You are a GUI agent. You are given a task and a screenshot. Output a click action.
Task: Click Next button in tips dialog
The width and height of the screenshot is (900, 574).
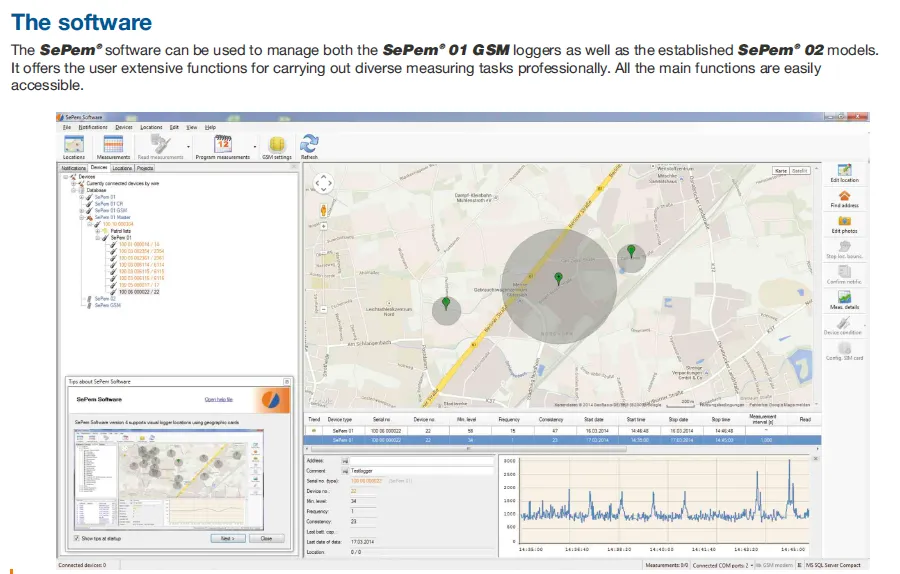click(x=227, y=538)
